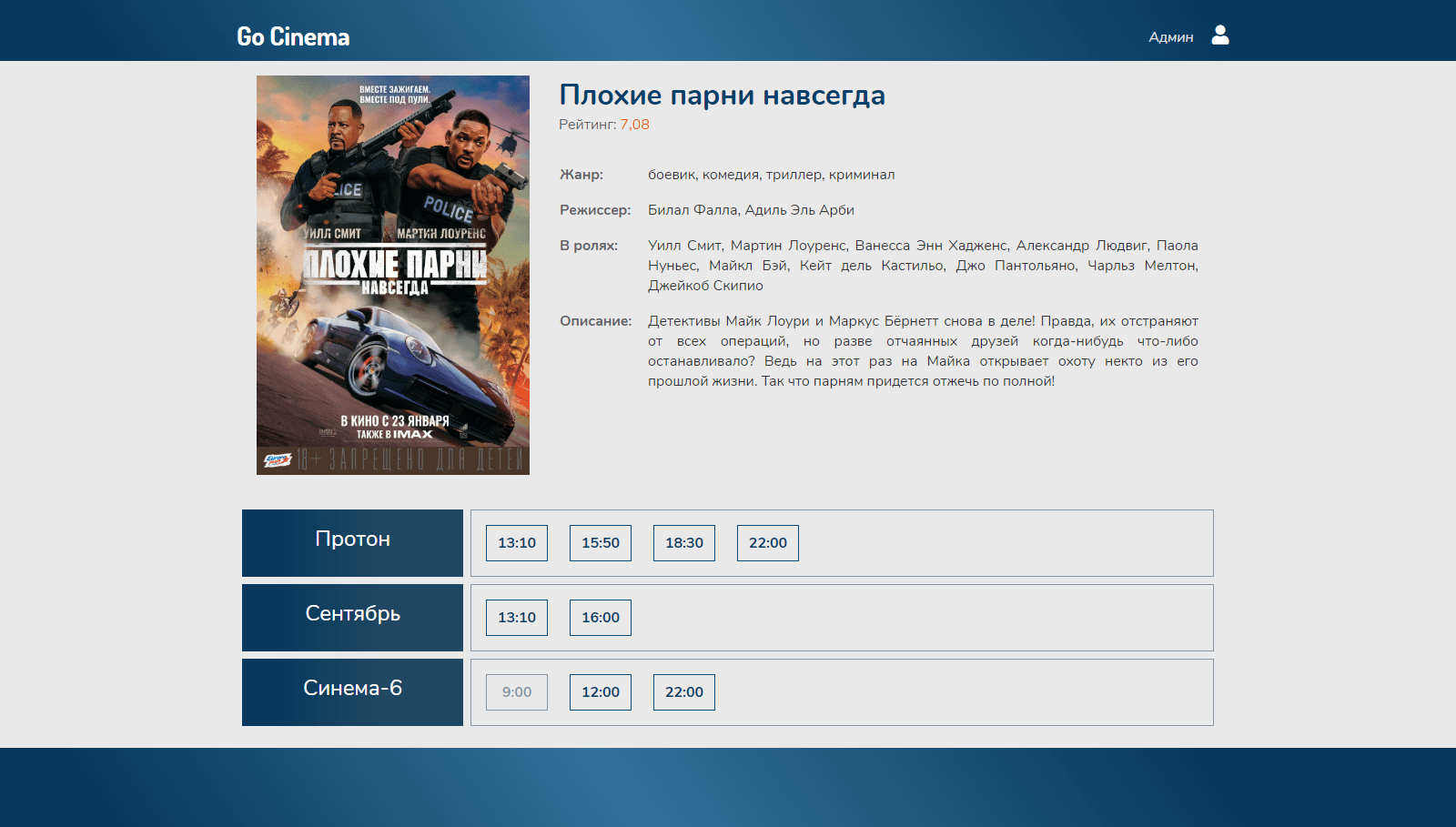Click the movie poster image
This screenshot has width=1456, height=827.
(x=393, y=275)
